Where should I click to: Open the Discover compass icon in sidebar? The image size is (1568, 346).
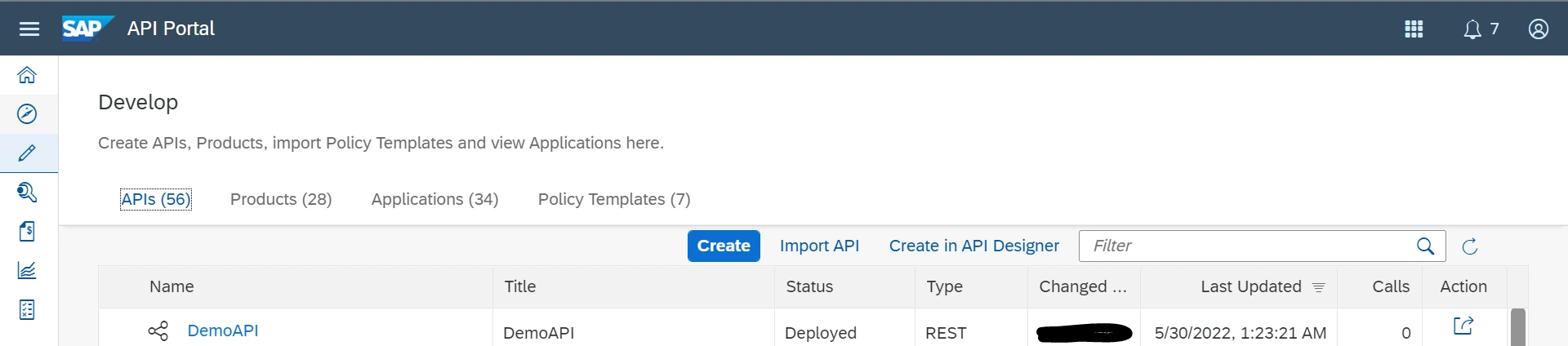point(27,114)
